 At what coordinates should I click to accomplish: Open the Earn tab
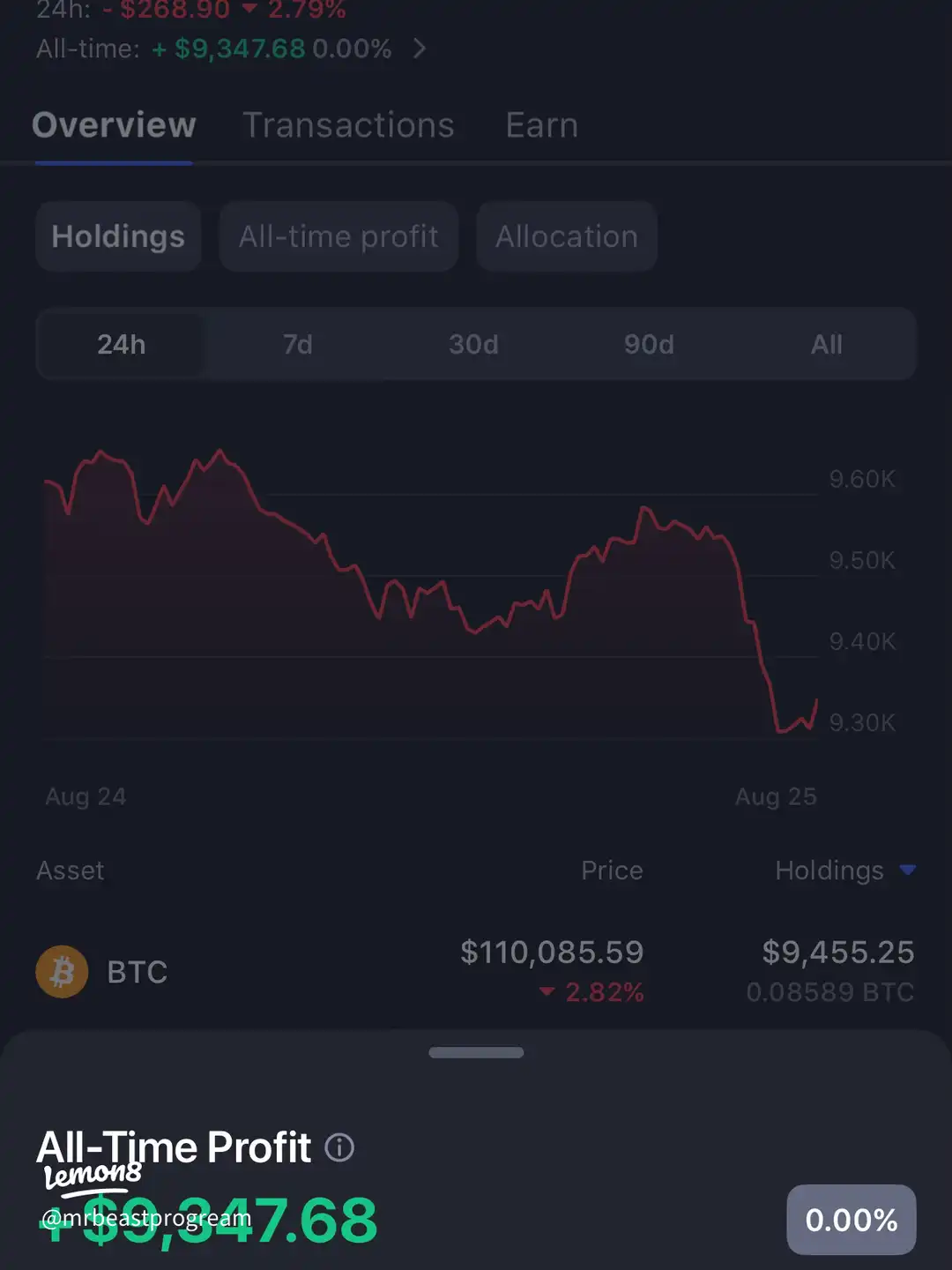(x=541, y=125)
